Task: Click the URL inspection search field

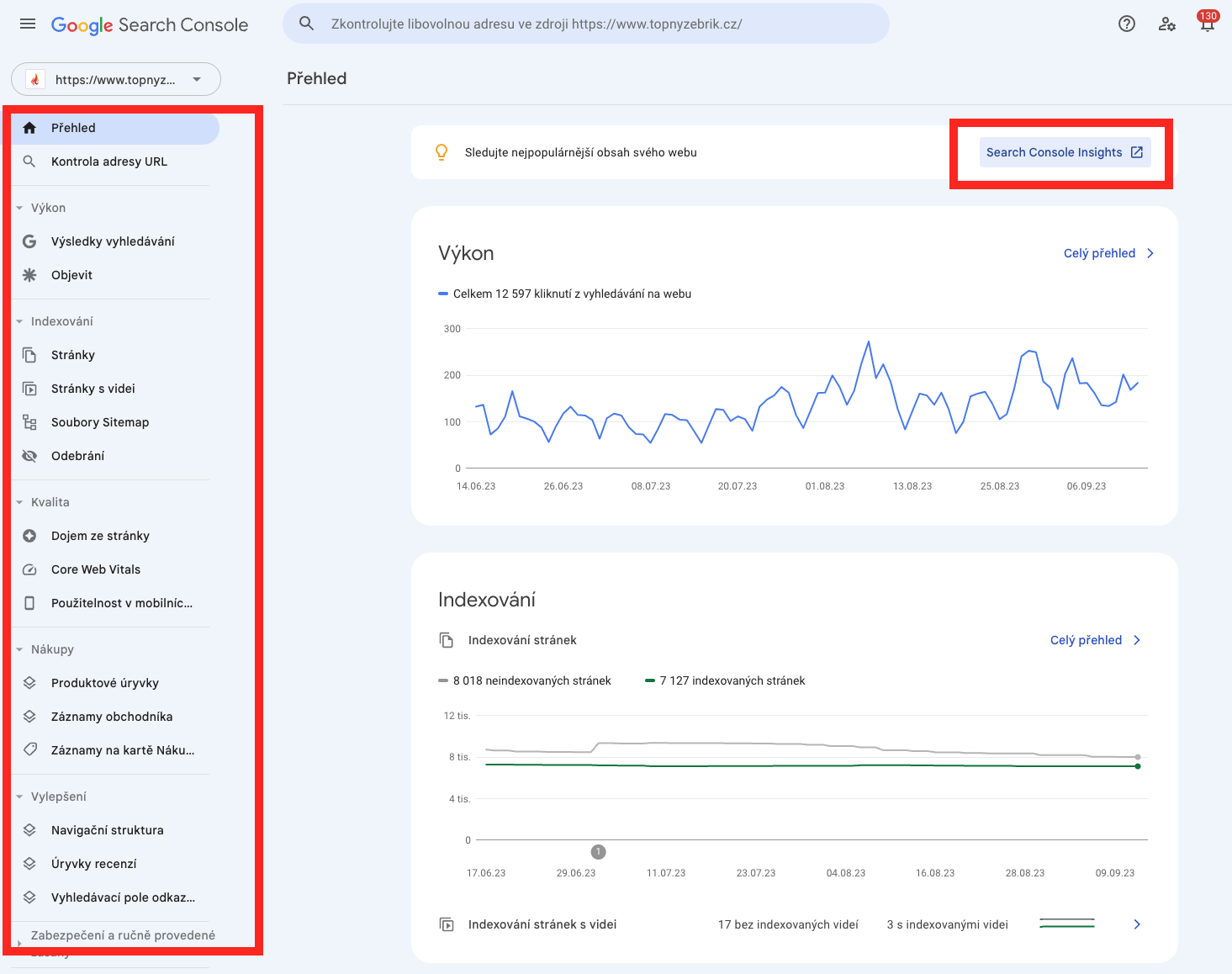Action: click(586, 24)
